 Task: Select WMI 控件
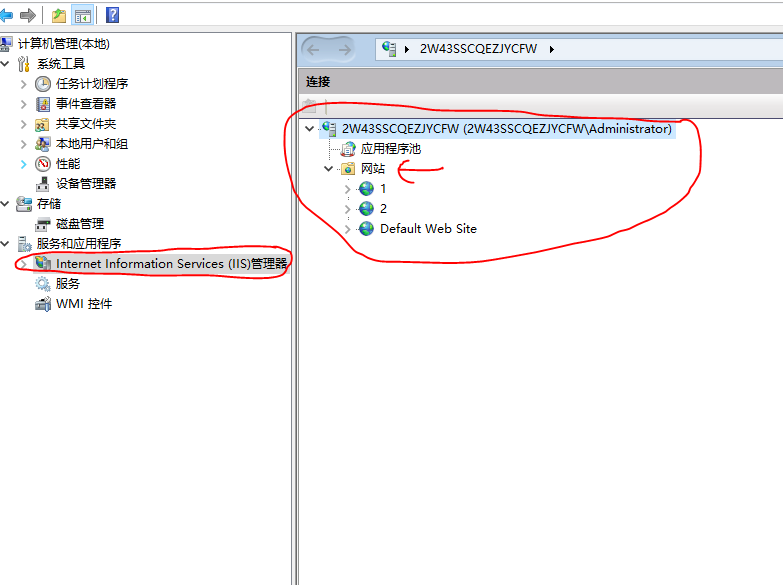coord(84,304)
